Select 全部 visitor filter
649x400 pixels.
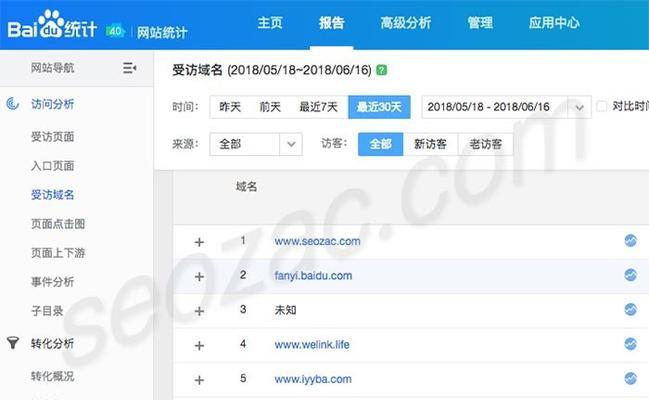pyautogui.click(x=380, y=144)
